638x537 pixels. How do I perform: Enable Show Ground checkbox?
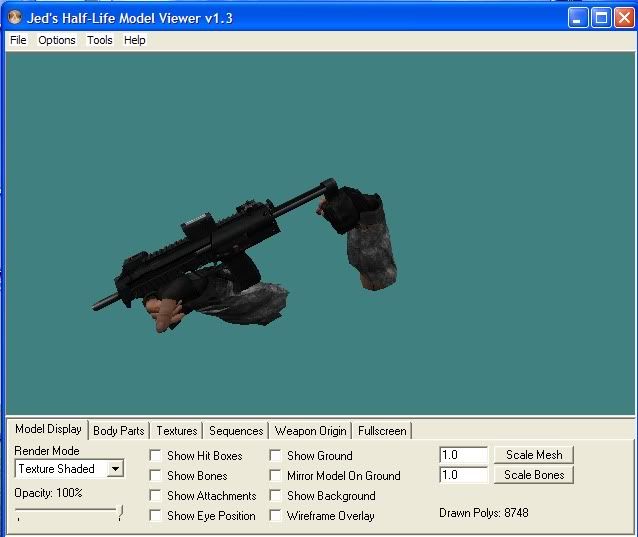point(275,455)
